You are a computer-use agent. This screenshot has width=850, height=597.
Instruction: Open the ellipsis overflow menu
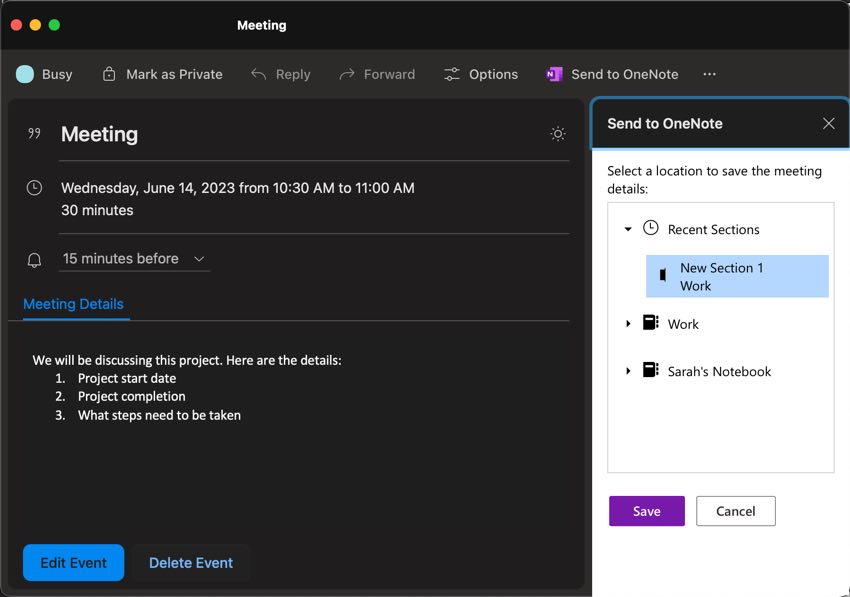coord(709,74)
